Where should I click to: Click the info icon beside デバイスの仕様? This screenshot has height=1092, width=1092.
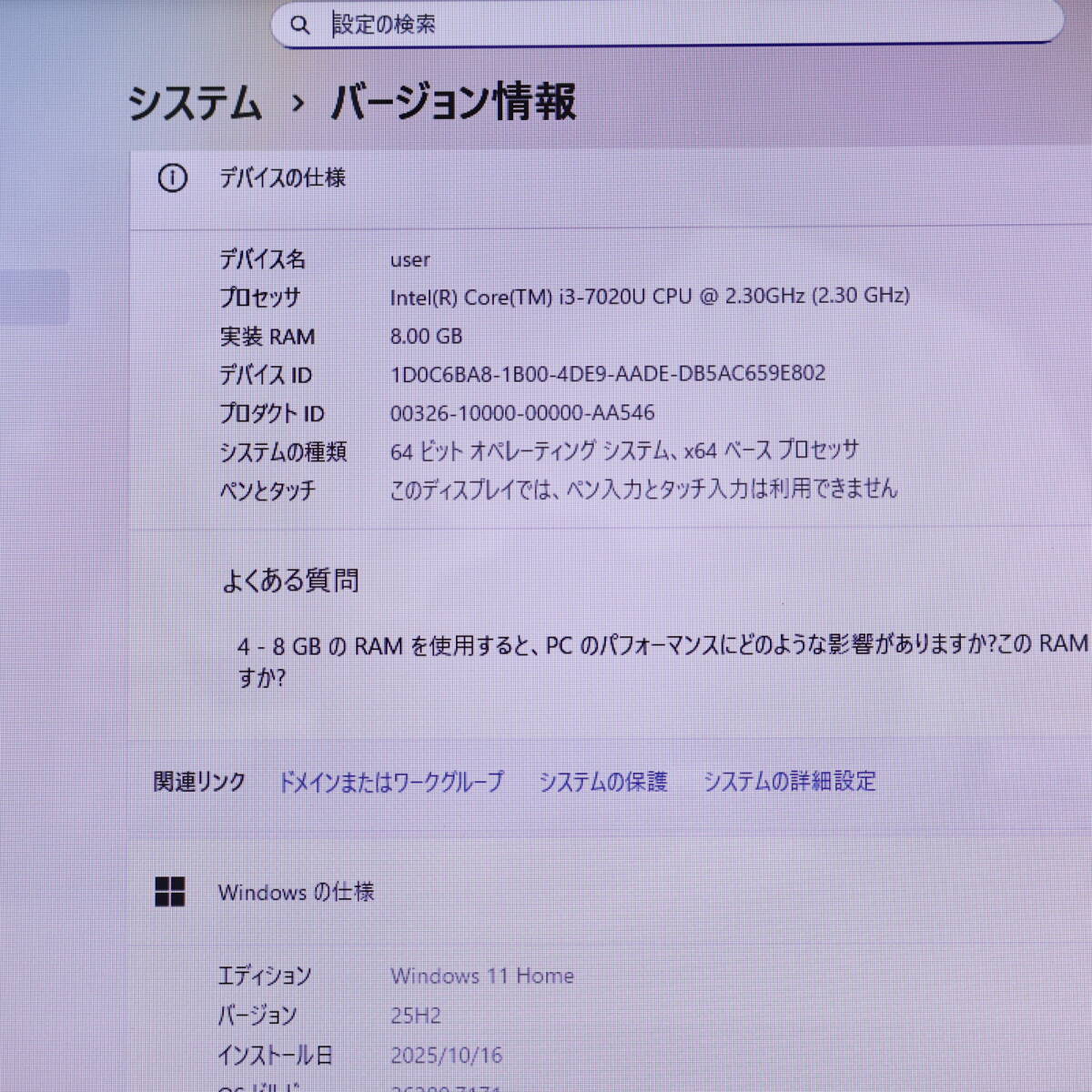point(172,178)
